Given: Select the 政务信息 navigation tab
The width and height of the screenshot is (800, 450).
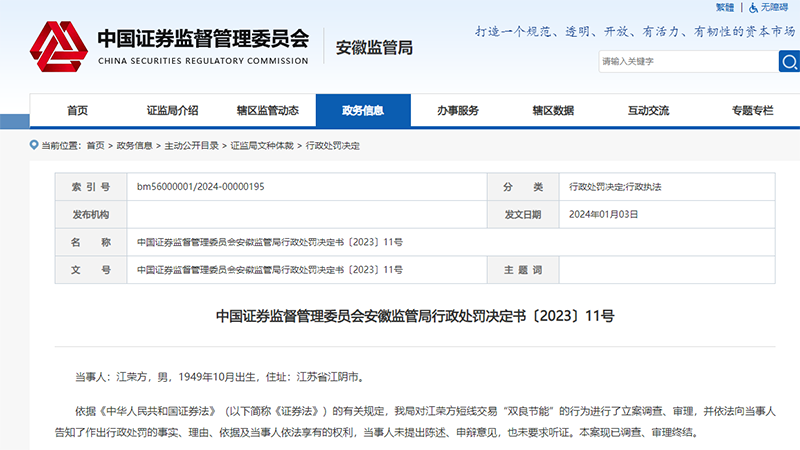Looking at the screenshot, I should (363, 110).
